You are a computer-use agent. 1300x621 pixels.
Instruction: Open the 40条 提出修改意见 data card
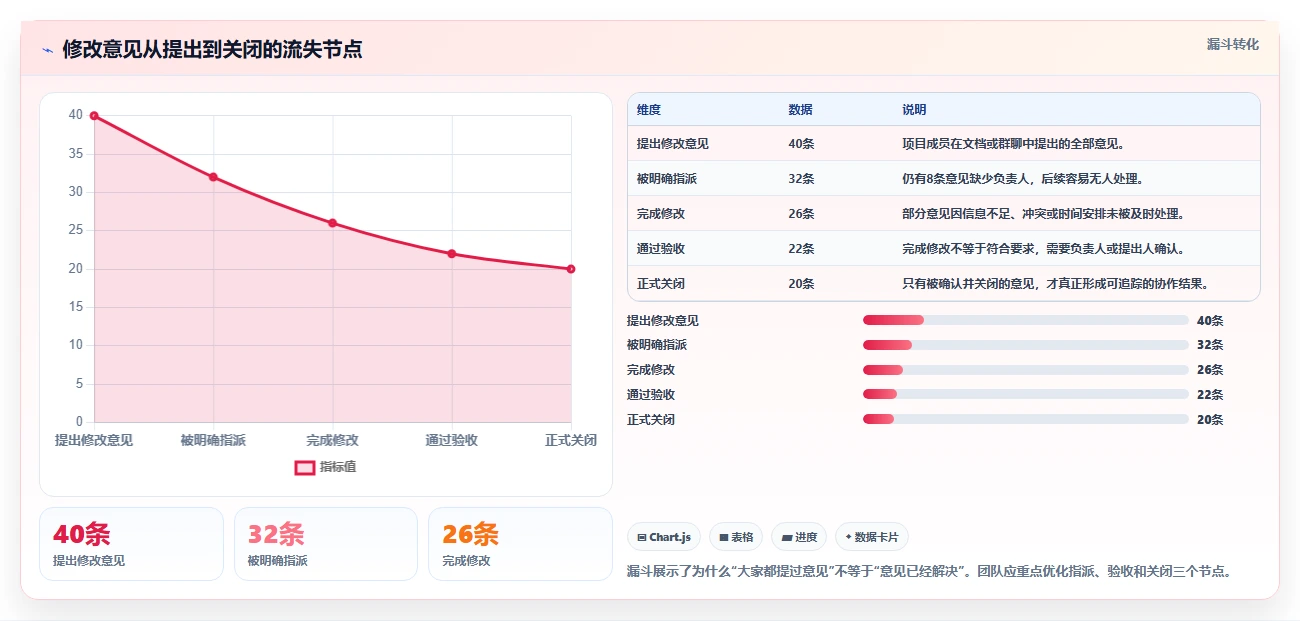131,544
